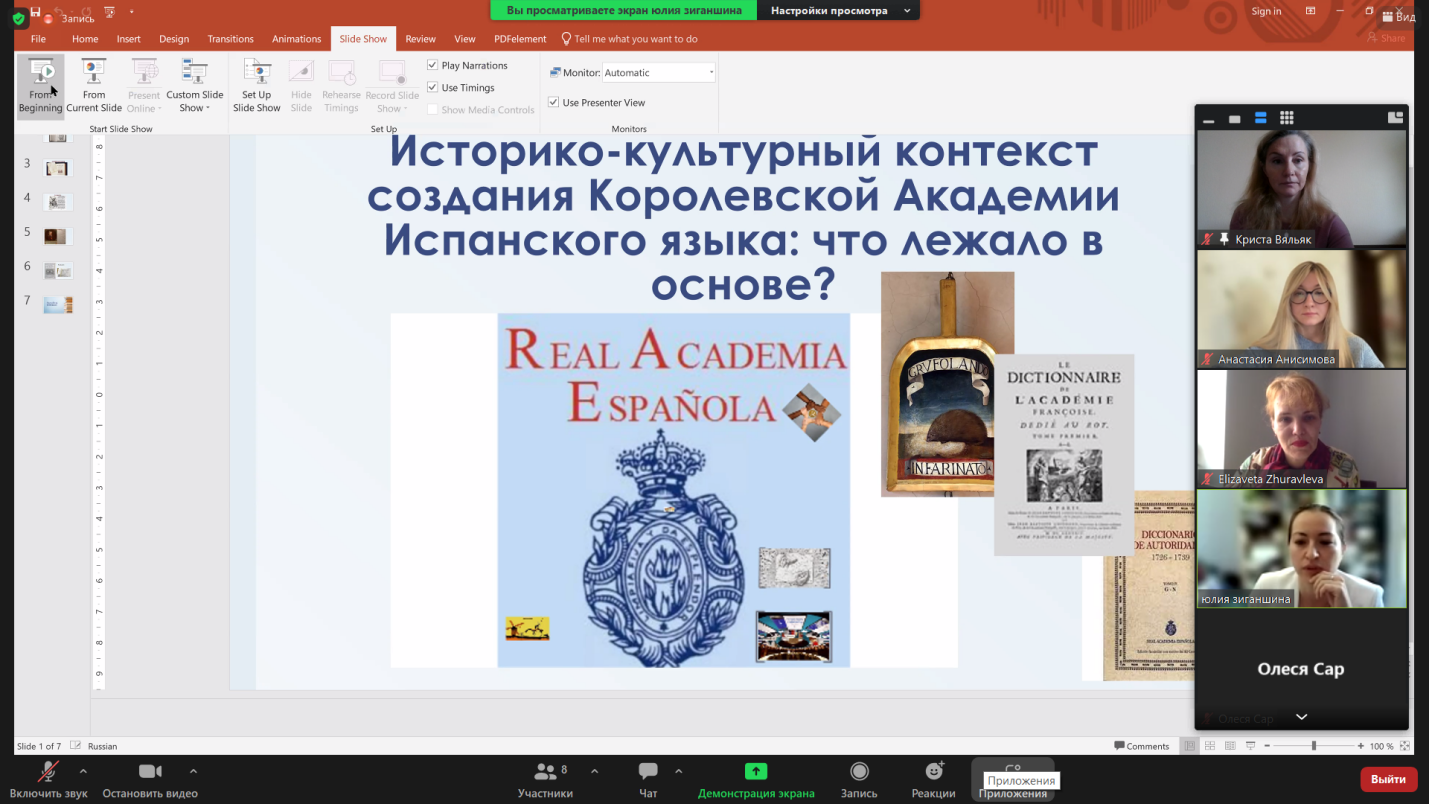Open the Участники participants panel

[546, 779]
